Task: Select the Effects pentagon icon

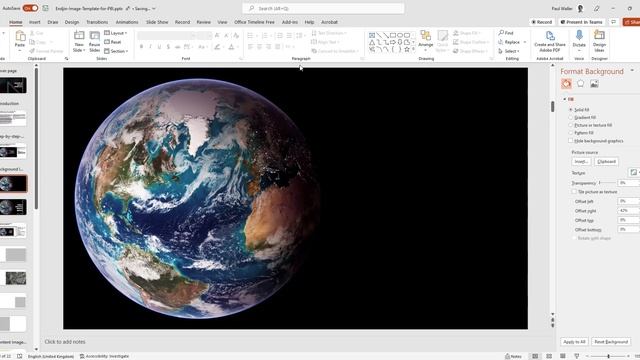Action: click(x=580, y=84)
